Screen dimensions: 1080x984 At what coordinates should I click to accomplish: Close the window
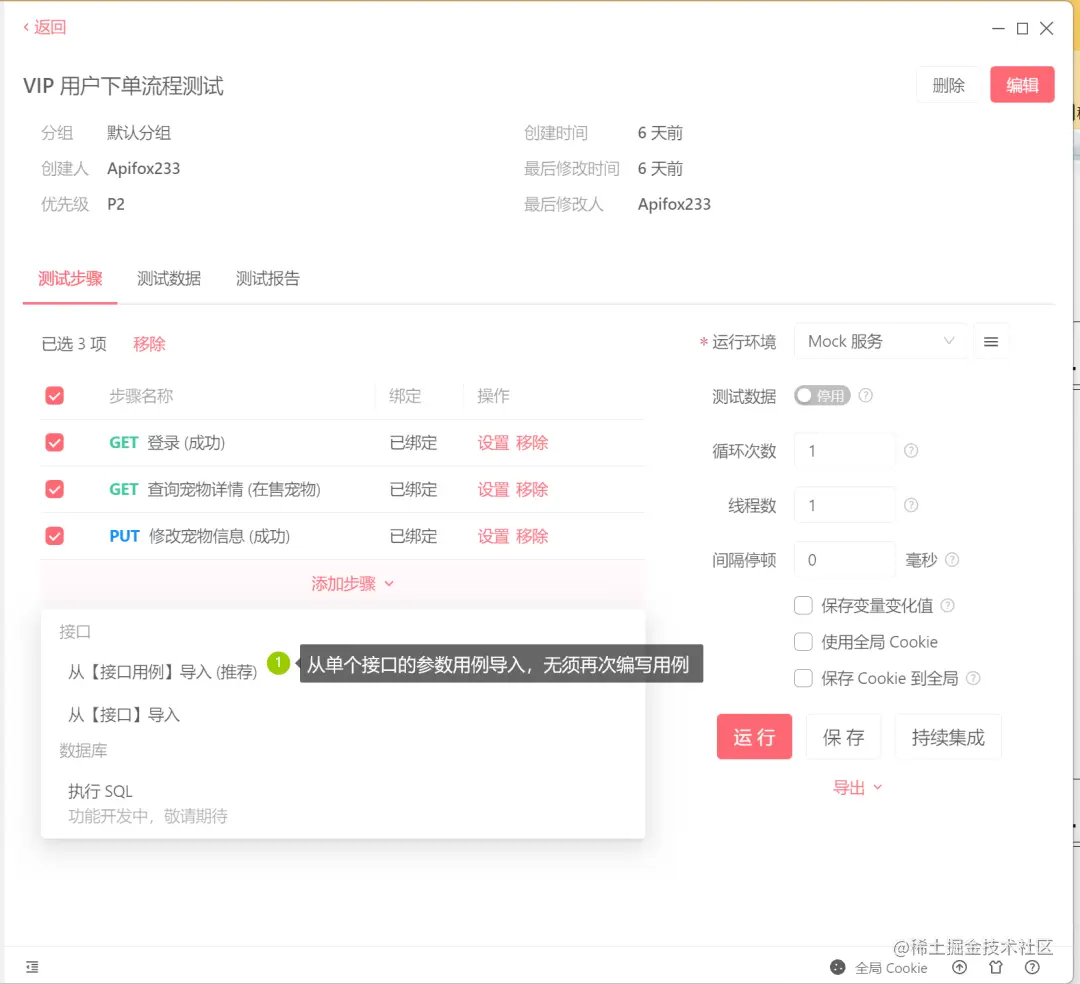click(x=1047, y=28)
